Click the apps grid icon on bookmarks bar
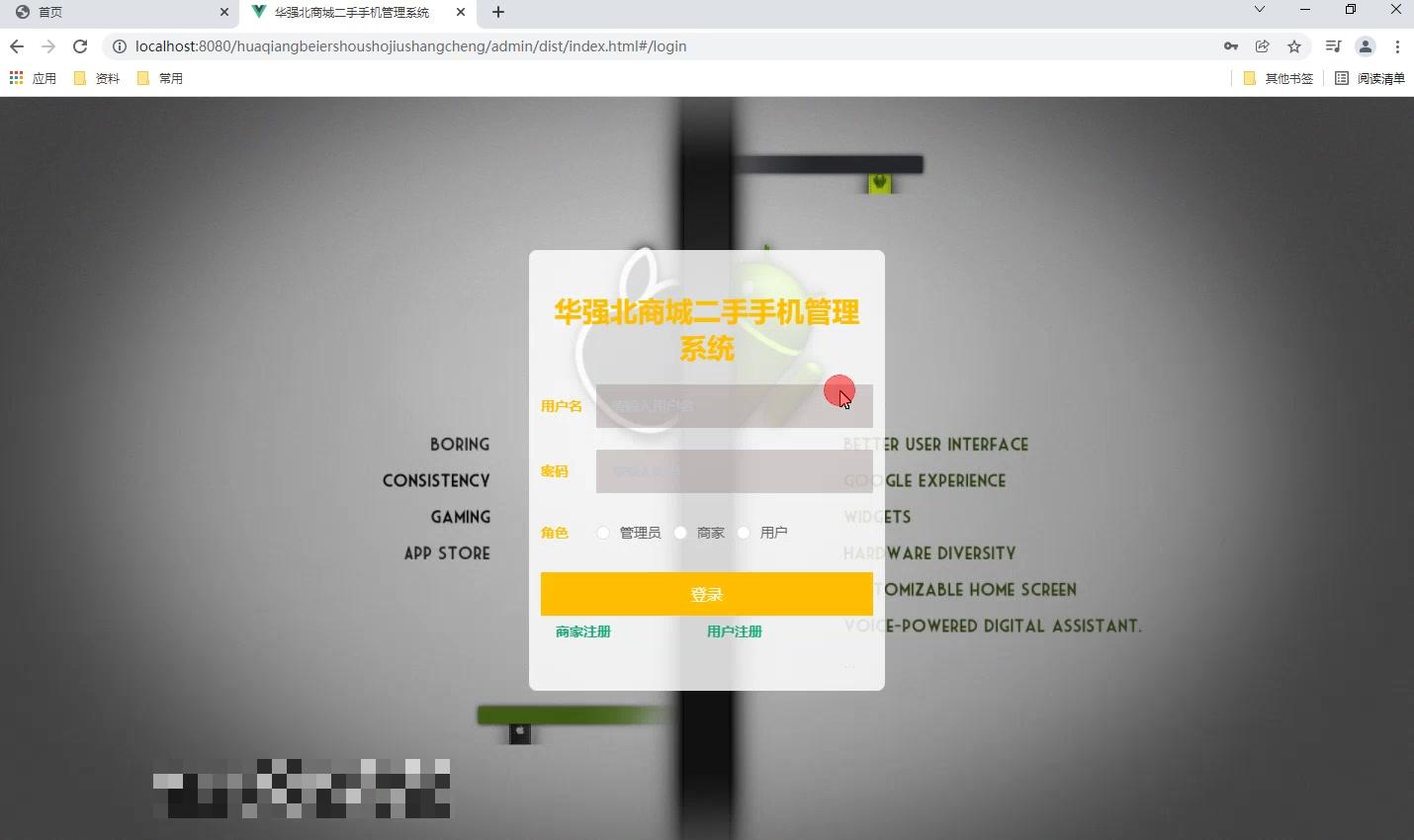 [x=16, y=78]
